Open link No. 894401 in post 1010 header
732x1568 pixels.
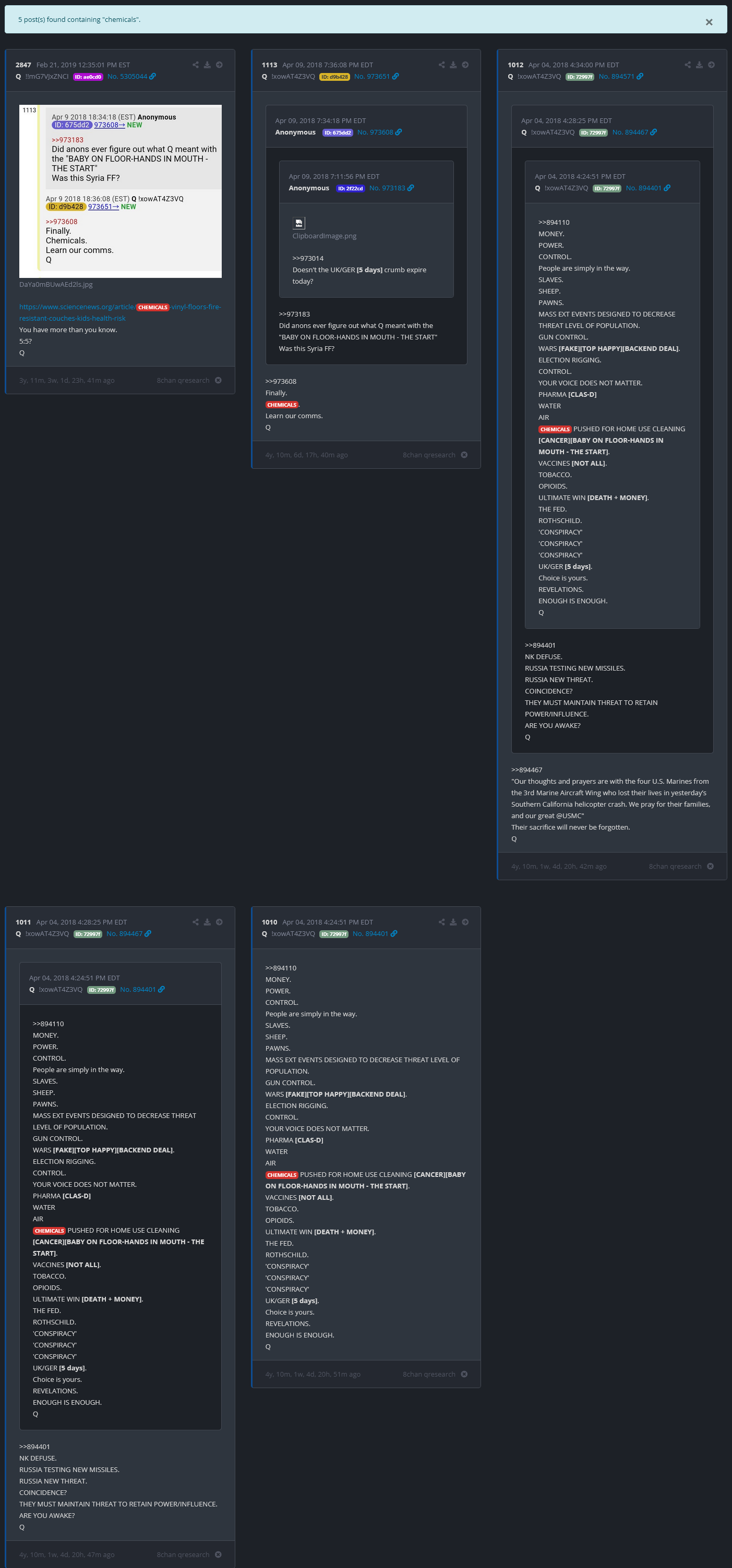pyautogui.click(x=375, y=933)
